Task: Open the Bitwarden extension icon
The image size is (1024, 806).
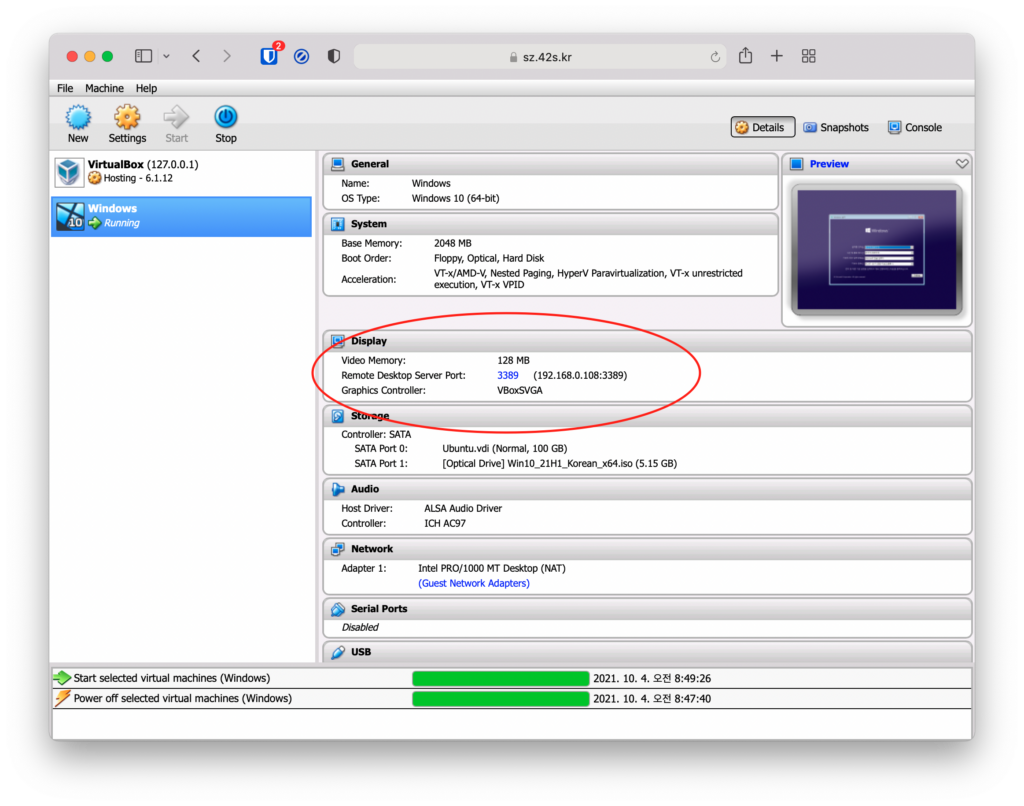Action: click(x=269, y=56)
